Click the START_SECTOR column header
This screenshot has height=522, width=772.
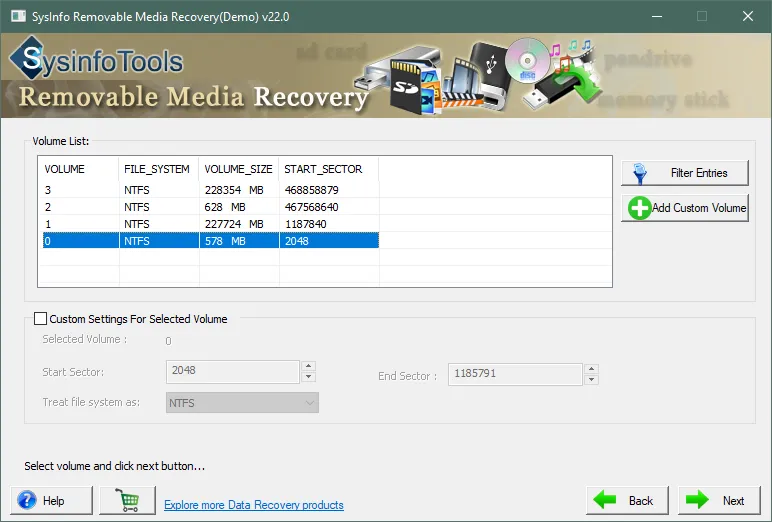[x=328, y=169]
